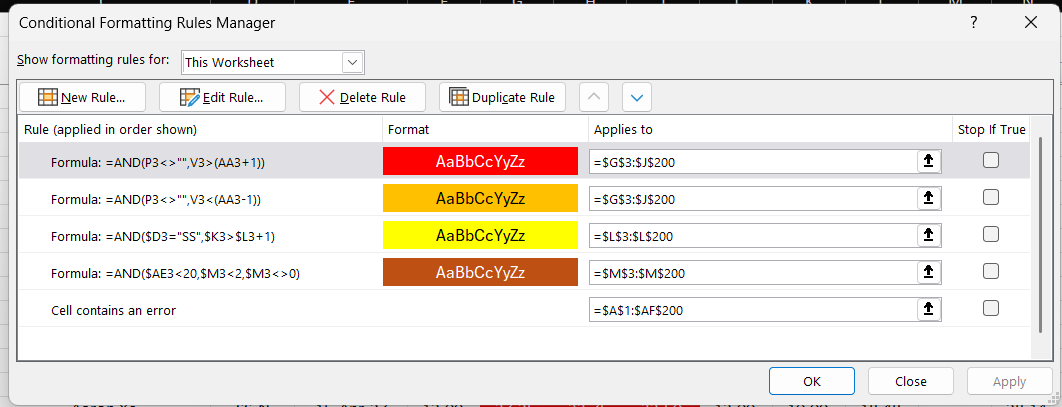
Task: Check Stop If True for the V3<(AA3-1) rule
Action: tap(991, 197)
